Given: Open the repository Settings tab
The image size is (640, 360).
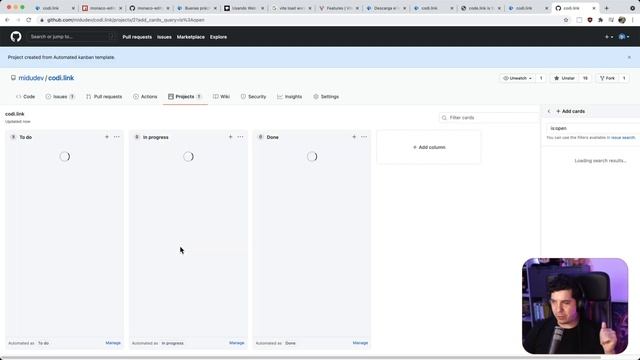Looking at the screenshot, I should point(326,97).
